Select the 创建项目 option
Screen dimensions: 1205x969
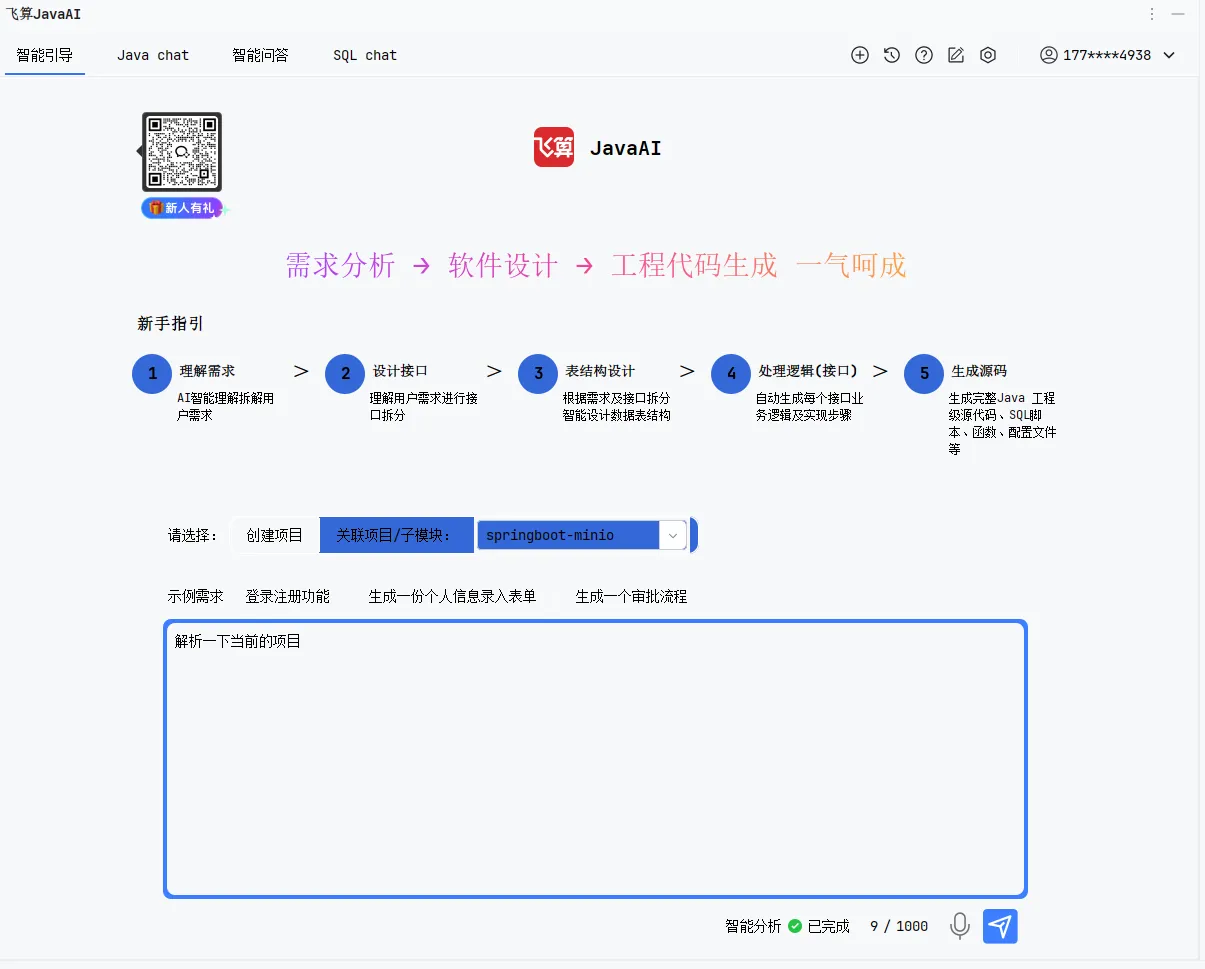pyautogui.click(x=275, y=535)
